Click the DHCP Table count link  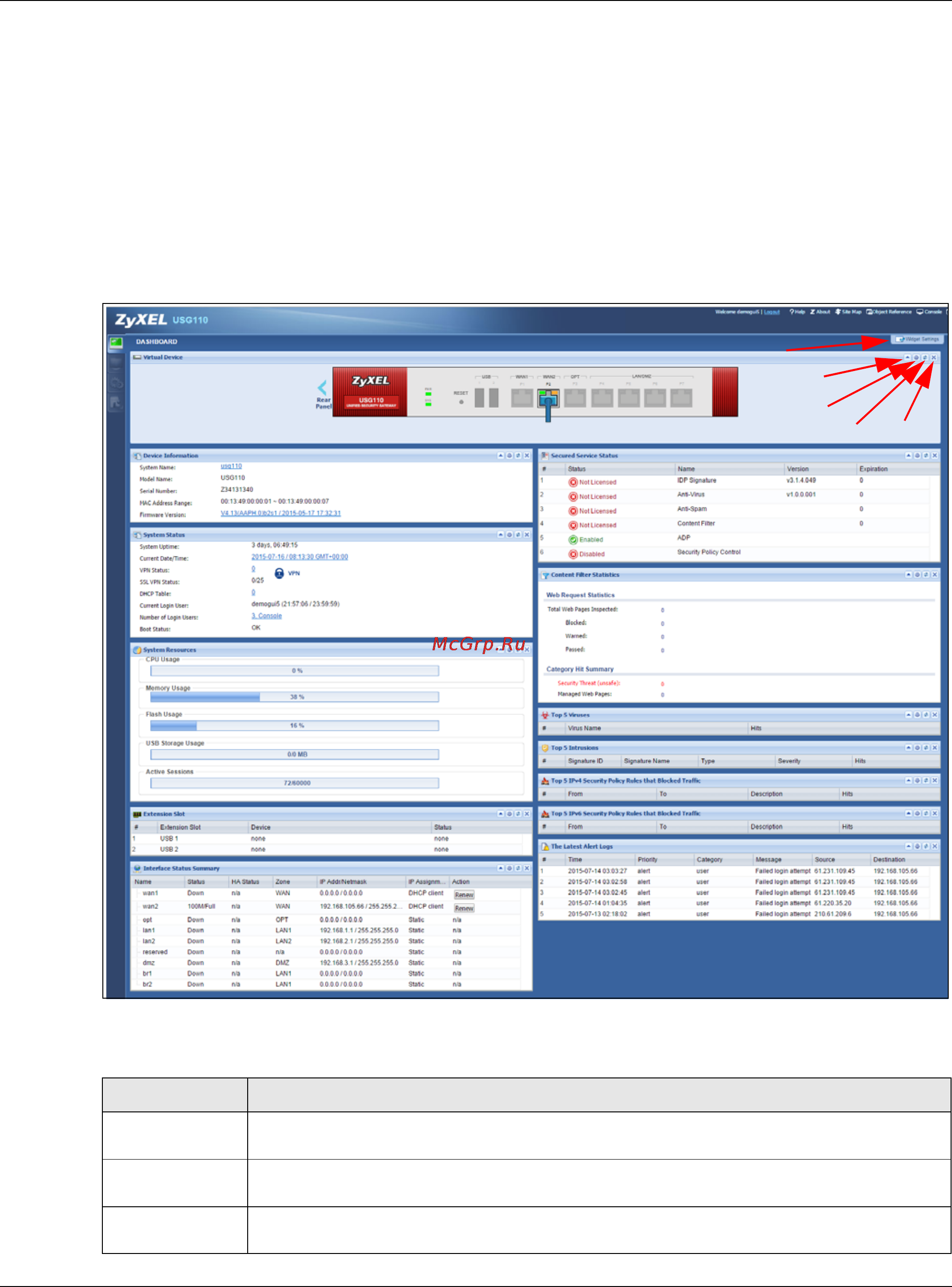(253, 592)
